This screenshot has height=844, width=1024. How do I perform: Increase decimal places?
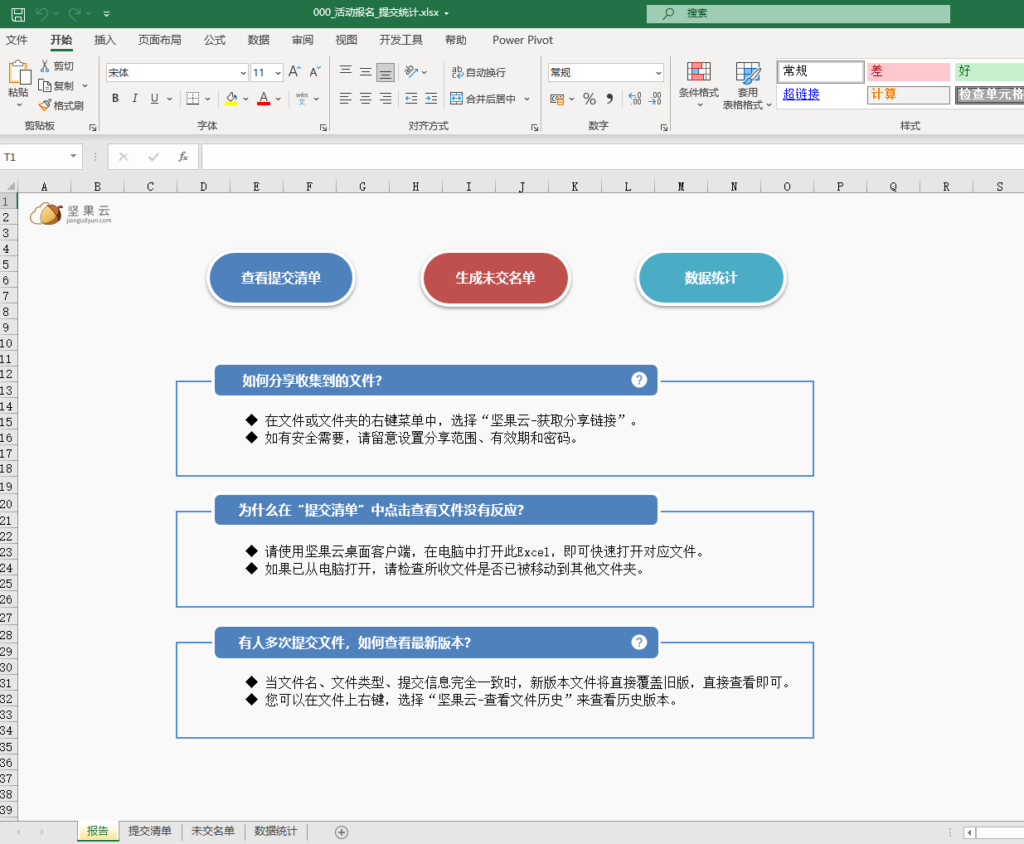[635, 99]
